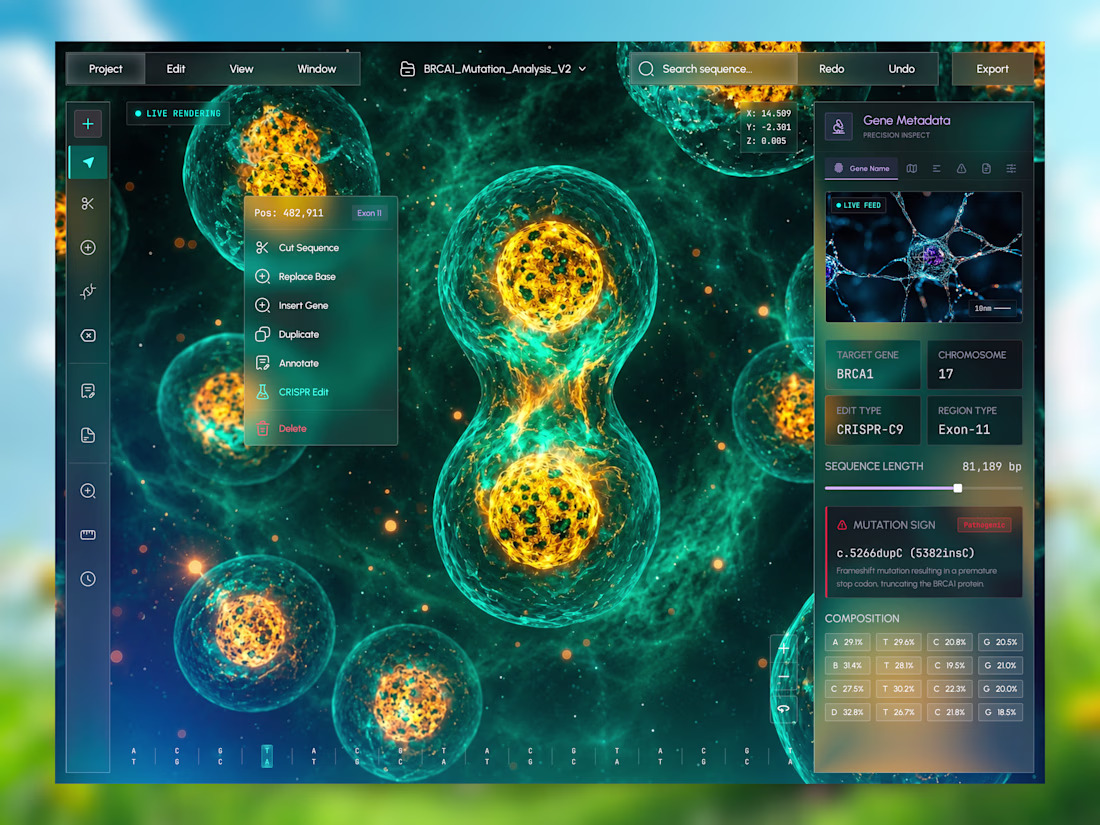Click the G 18.5% composition cell
This screenshot has height=825, width=1100.
(x=1000, y=712)
